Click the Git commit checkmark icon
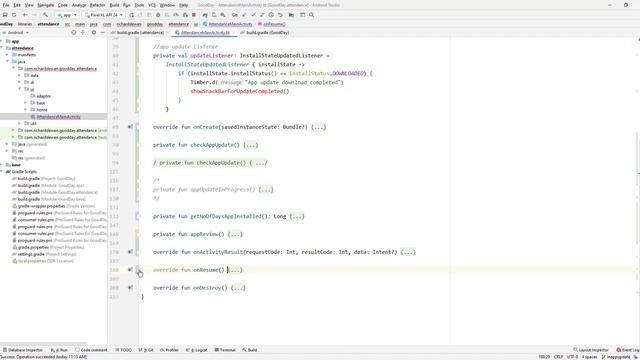640x360 pixels. [x=253, y=15]
